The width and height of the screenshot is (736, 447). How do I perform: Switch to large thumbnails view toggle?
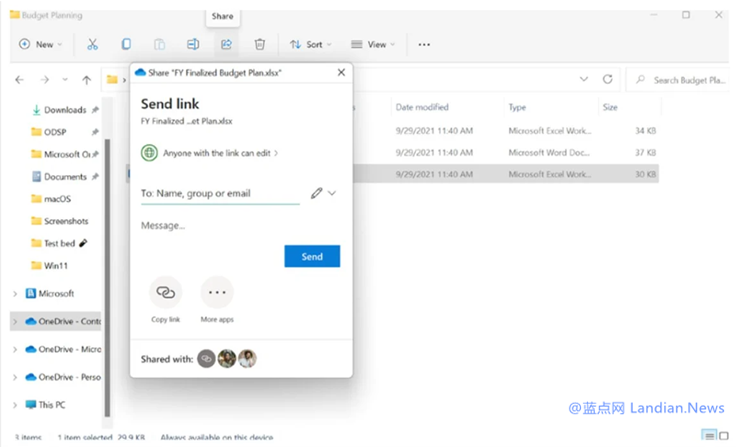click(x=725, y=435)
